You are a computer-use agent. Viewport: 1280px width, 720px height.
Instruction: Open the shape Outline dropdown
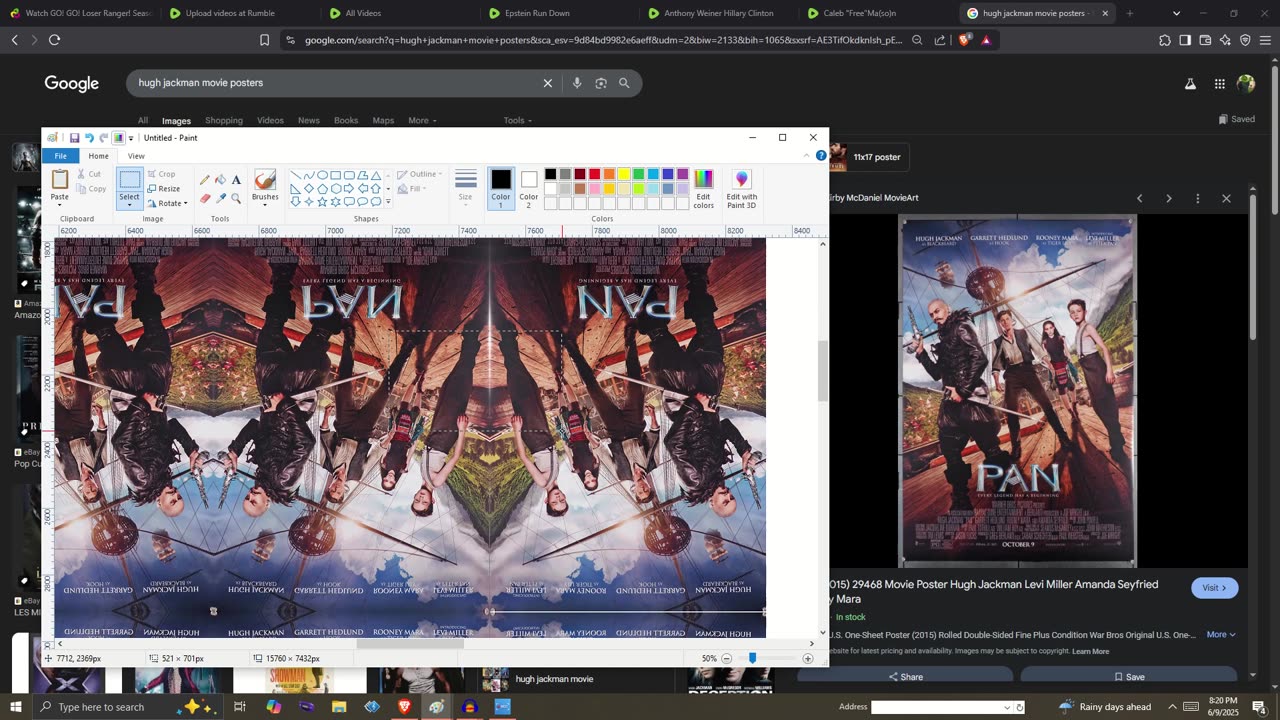click(x=420, y=174)
